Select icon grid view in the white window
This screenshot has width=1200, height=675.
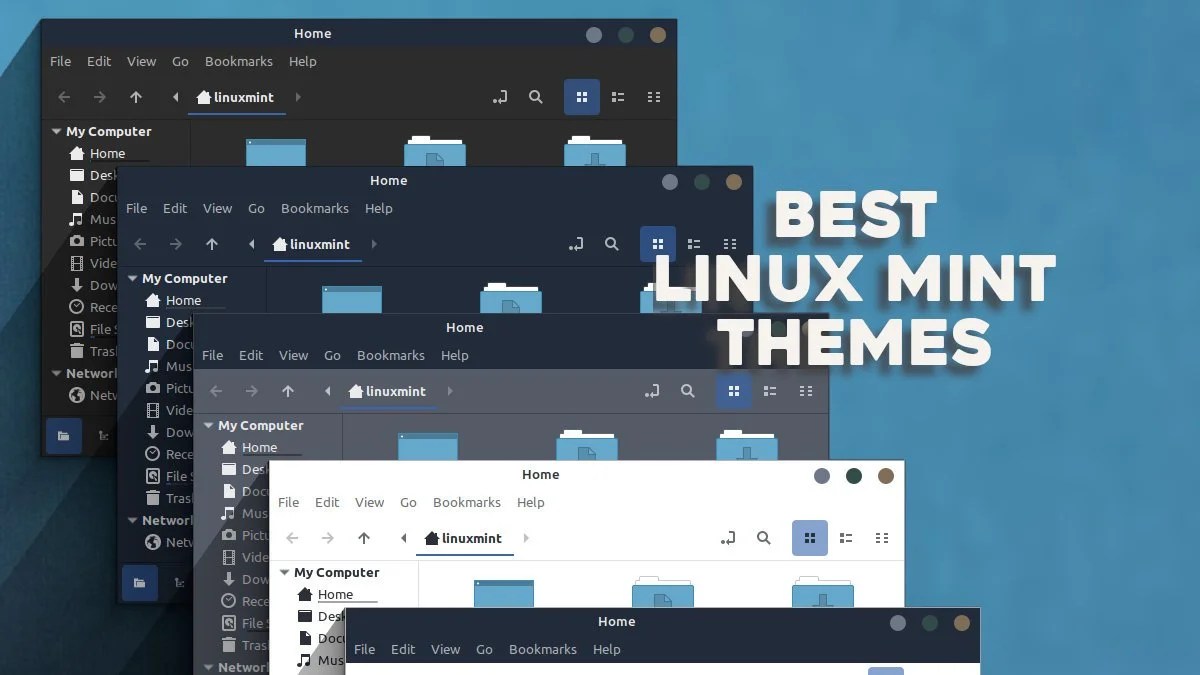click(810, 538)
